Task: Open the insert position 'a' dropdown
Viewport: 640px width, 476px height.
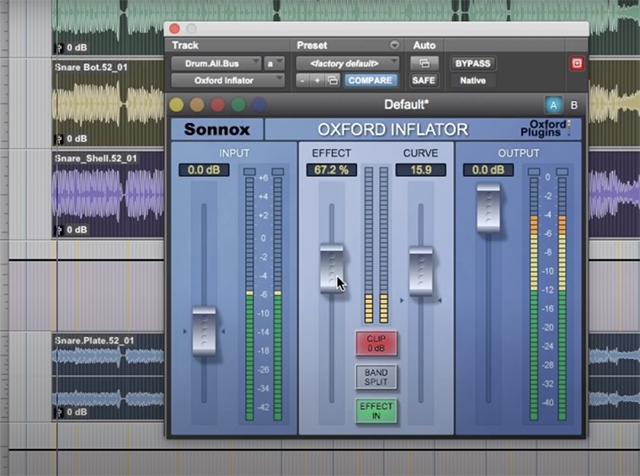Action: point(274,63)
